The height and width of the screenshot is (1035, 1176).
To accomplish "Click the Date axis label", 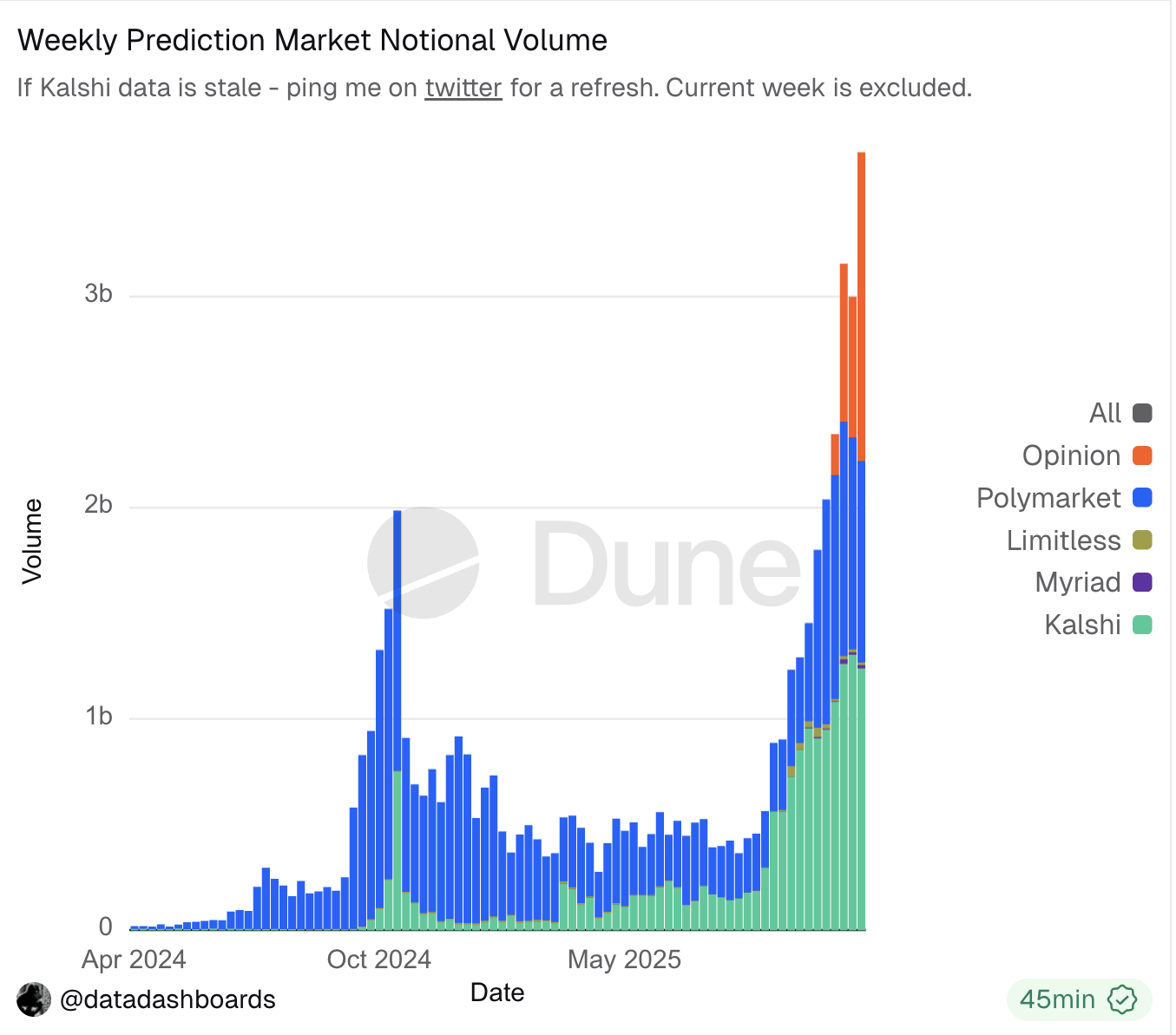I will click(496, 992).
